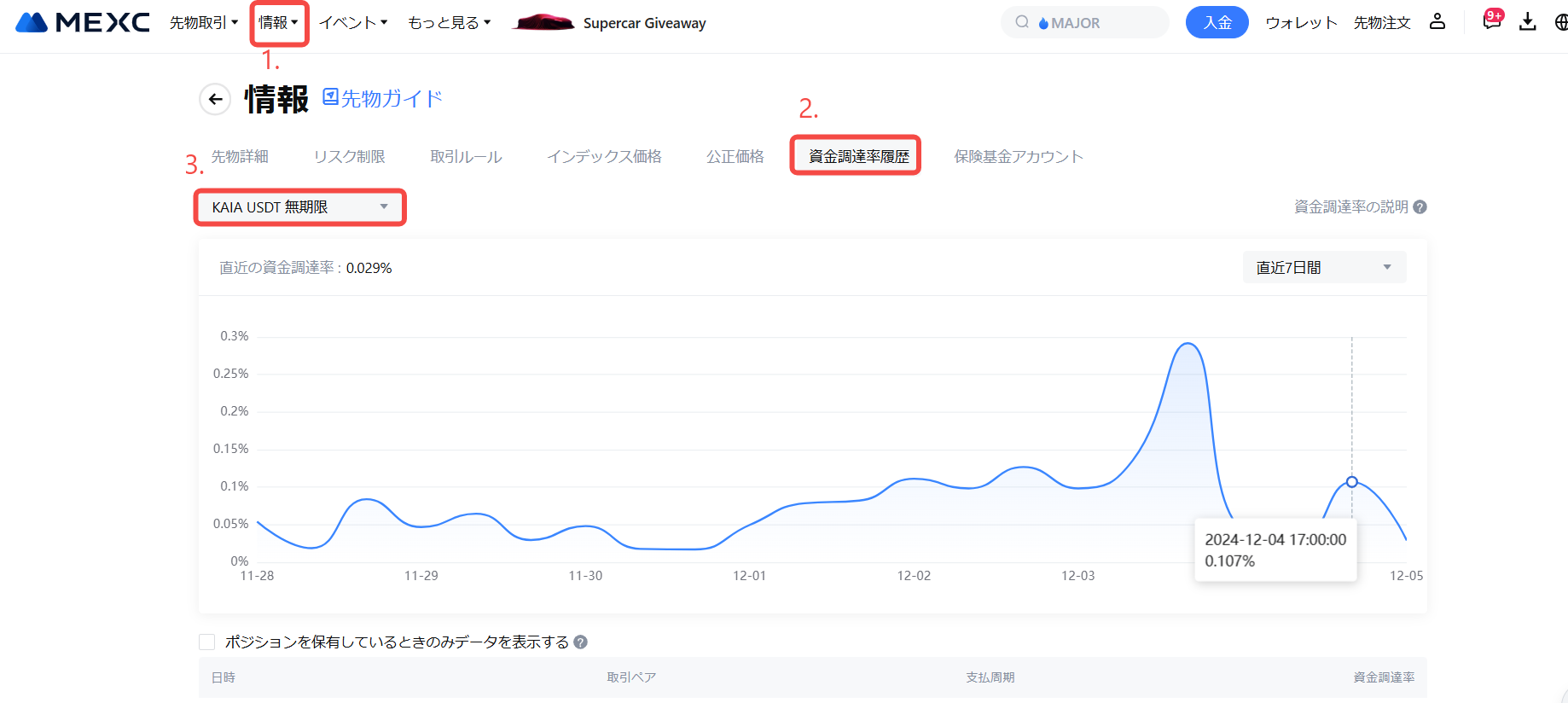Open the 直近7日間 time range dropdown
1568x703 pixels.
1324,268
